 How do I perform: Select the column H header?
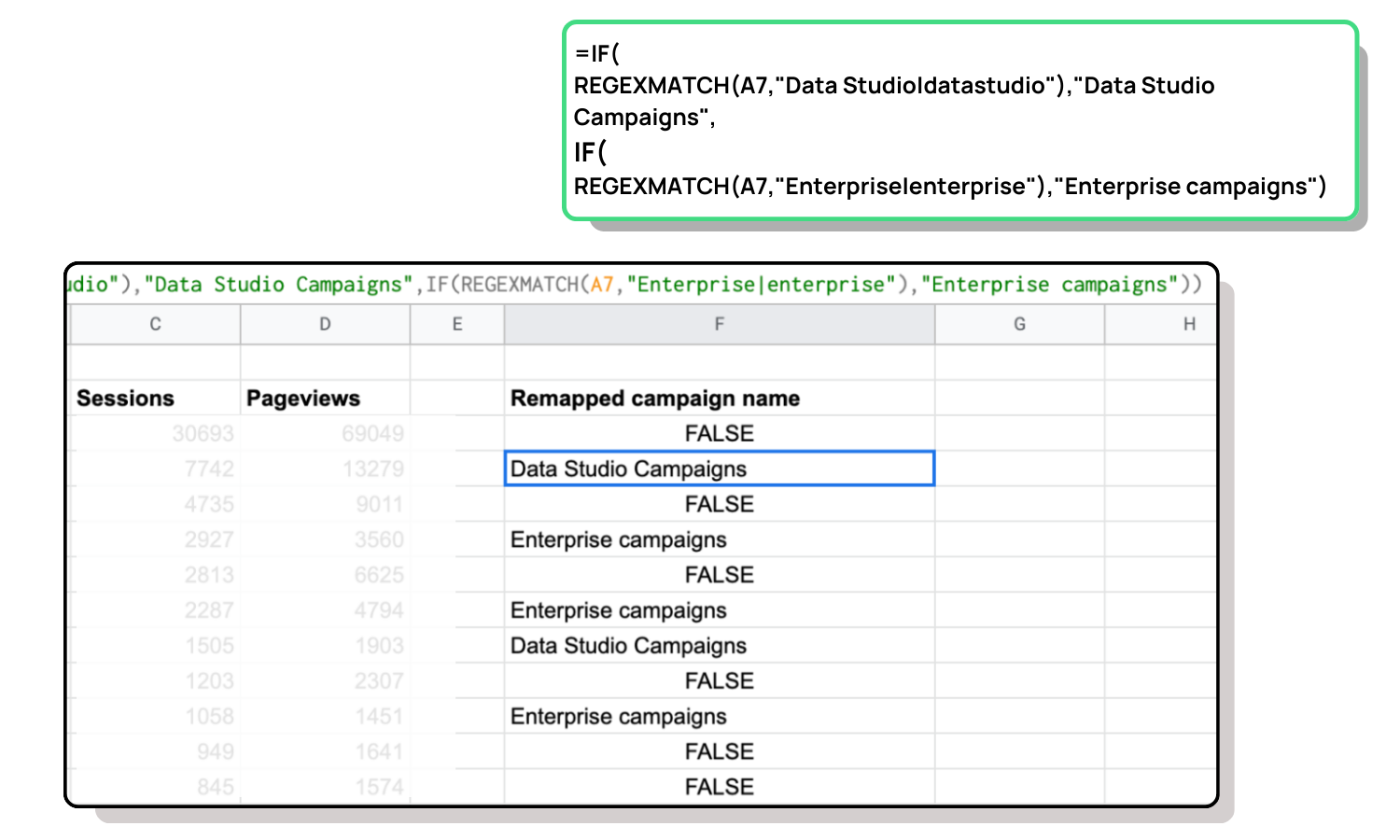pos(1188,324)
